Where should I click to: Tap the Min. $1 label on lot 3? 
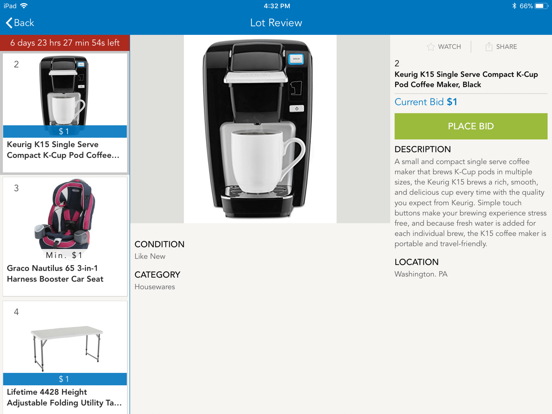coord(64,255)
